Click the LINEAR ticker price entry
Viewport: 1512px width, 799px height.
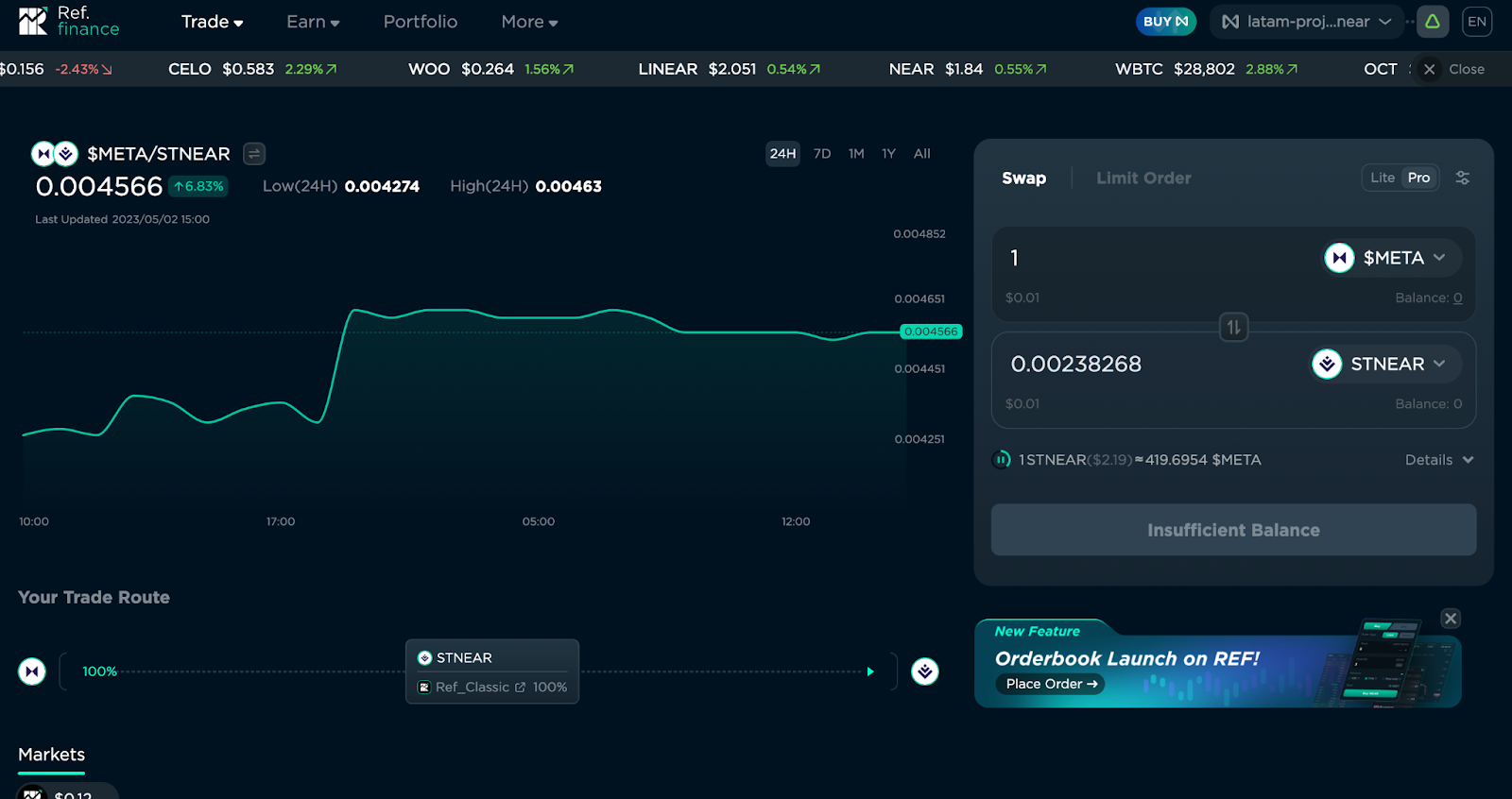coord(730,69)
